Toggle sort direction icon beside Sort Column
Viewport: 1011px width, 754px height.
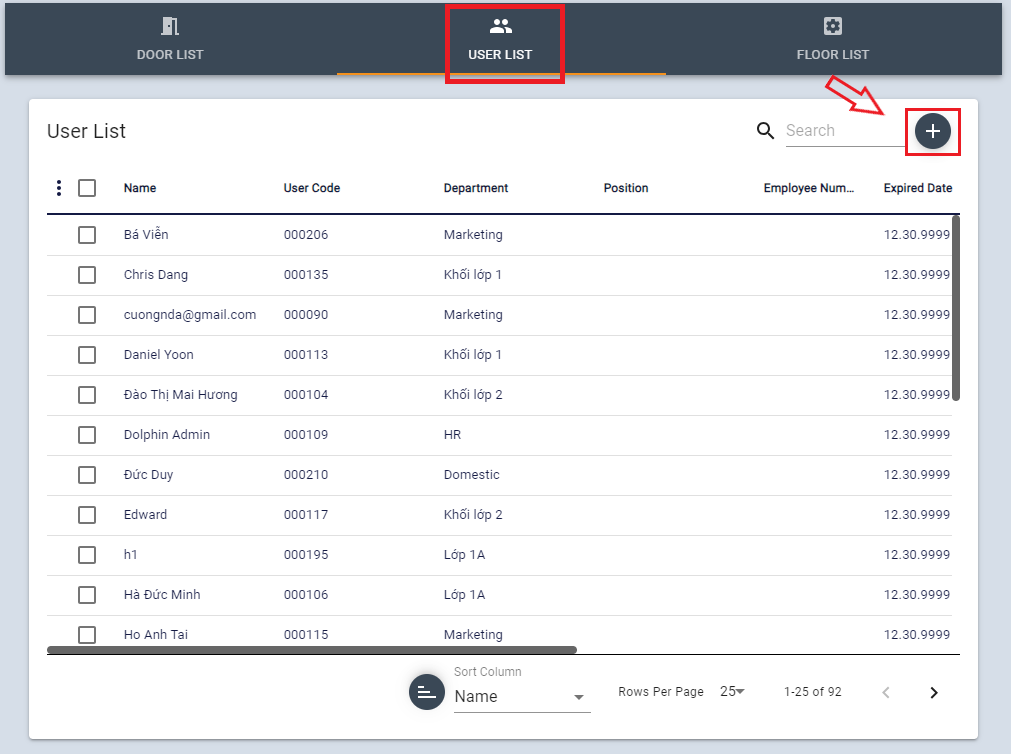426,692
